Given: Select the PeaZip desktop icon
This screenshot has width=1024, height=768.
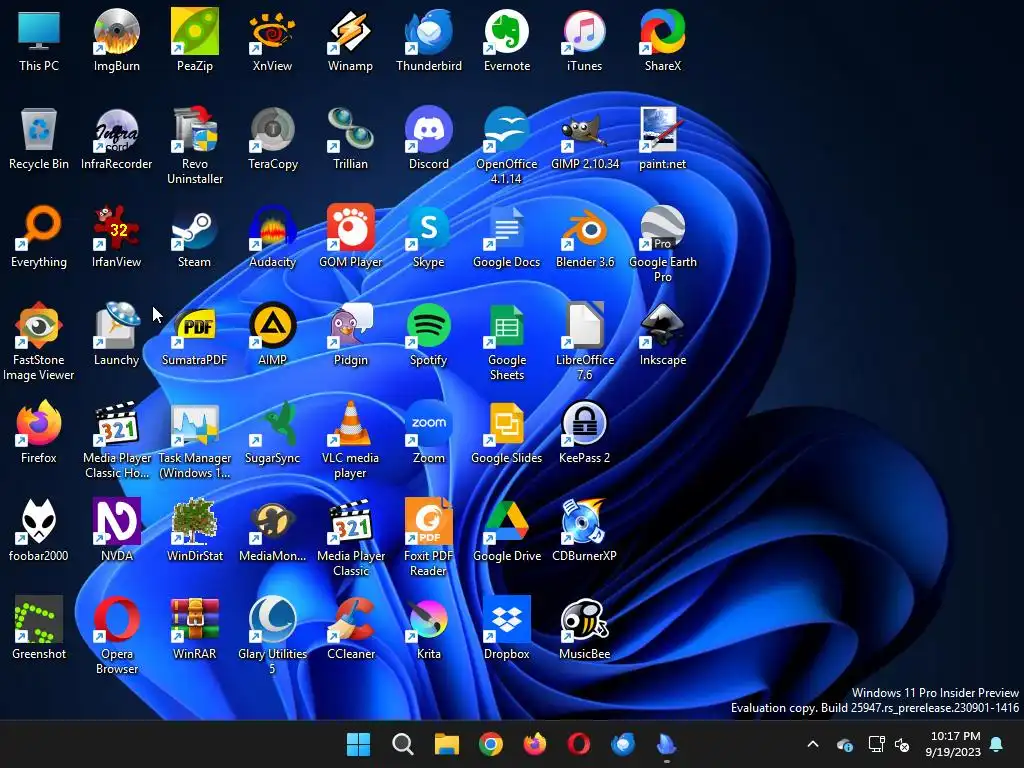Looking at the screenshot, I should point(195,31).
